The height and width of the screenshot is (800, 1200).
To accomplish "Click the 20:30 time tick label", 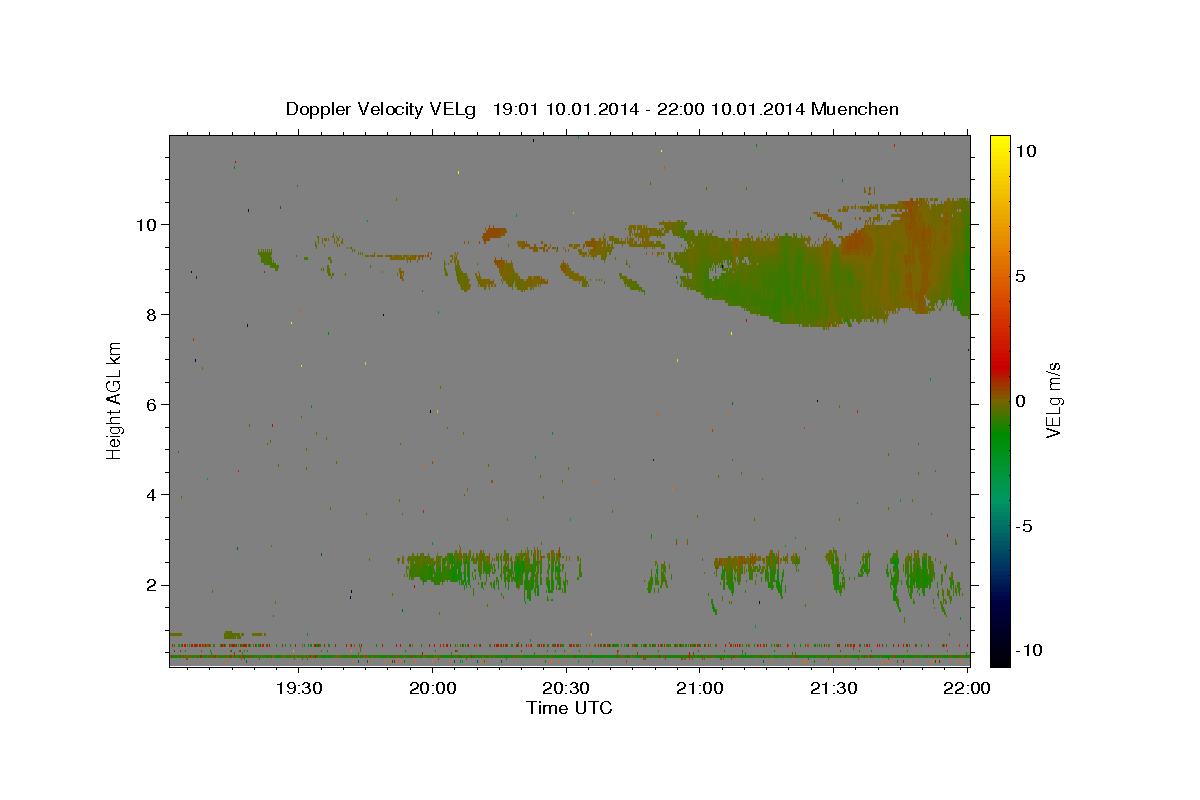I will [x=566, y=688].
